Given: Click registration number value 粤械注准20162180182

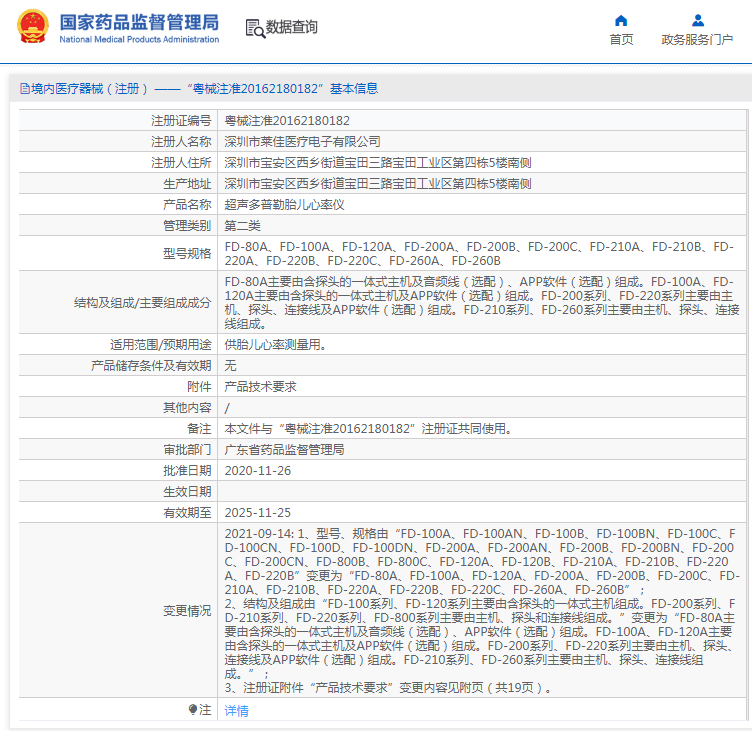Looking at the screenshot, I should click(x=287, y=121).
